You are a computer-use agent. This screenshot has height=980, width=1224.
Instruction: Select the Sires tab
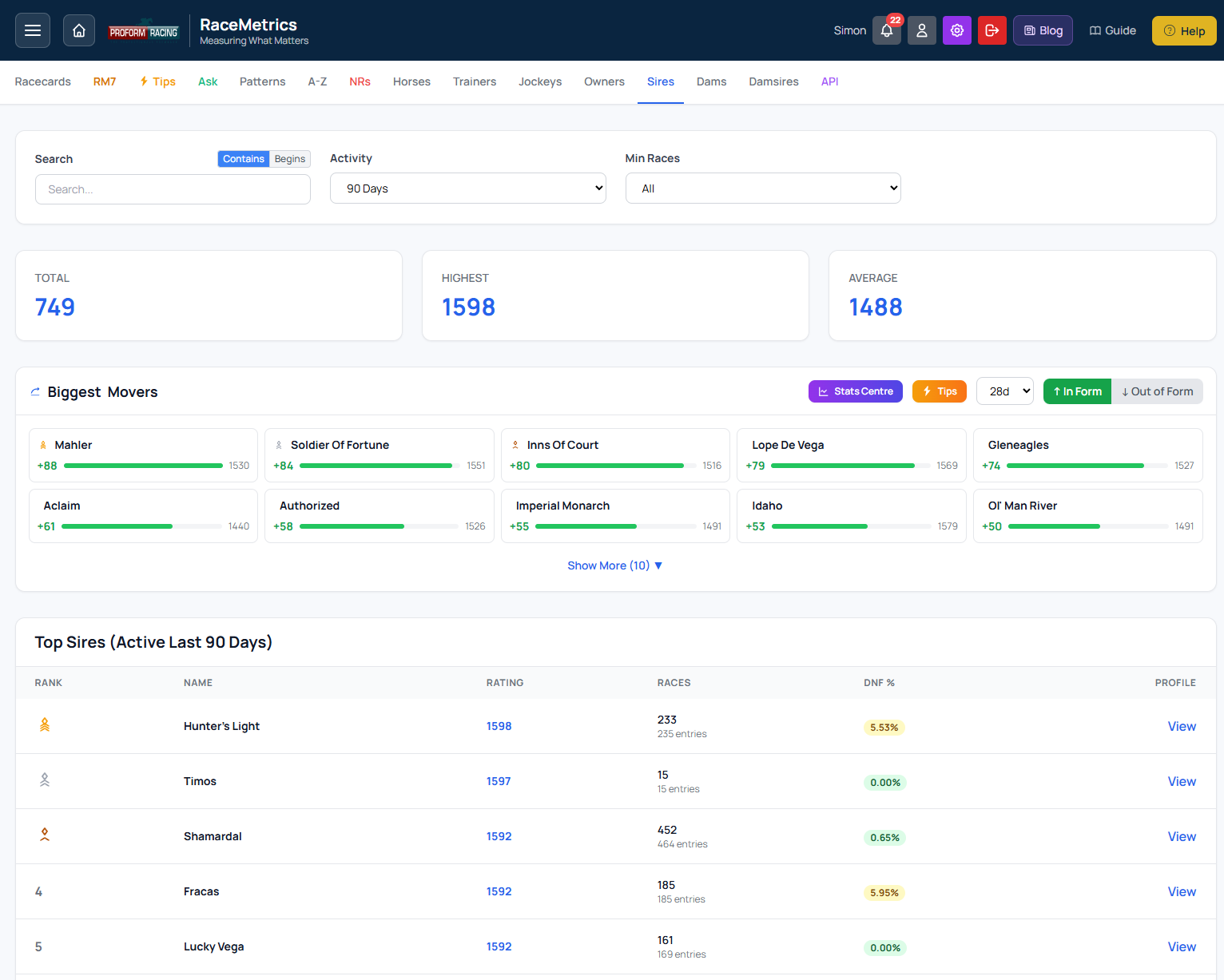tap(661, 81)
